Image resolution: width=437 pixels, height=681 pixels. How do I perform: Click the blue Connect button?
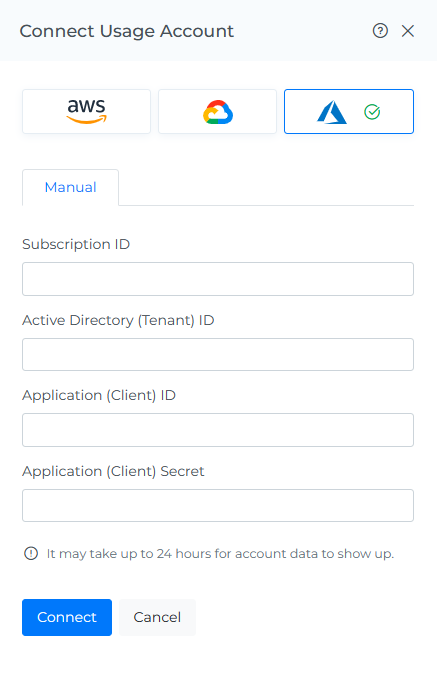point(67,617)
